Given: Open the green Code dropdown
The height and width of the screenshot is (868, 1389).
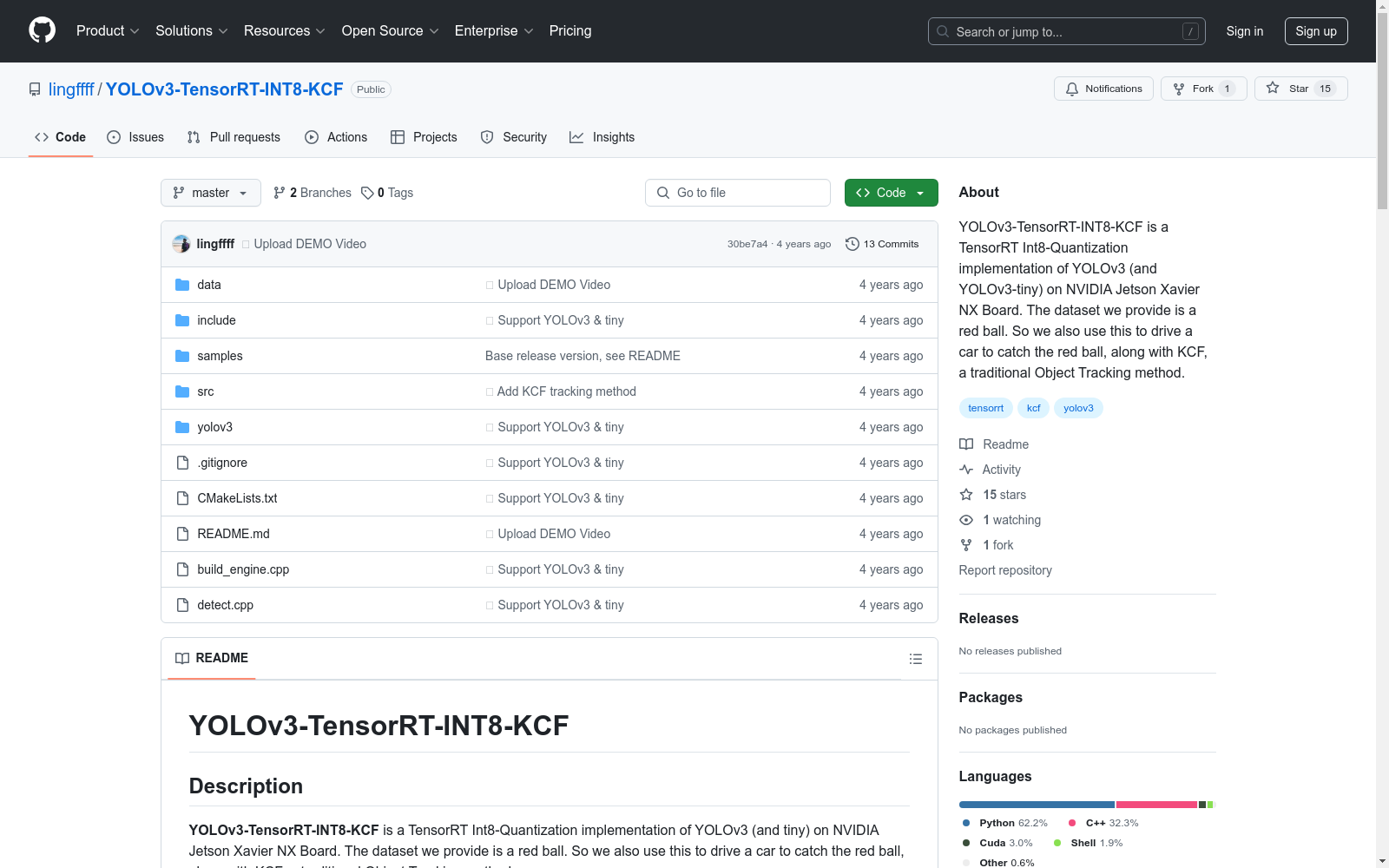Looking at the screenshot, I should pyautogui.click(x=891, y=193).
